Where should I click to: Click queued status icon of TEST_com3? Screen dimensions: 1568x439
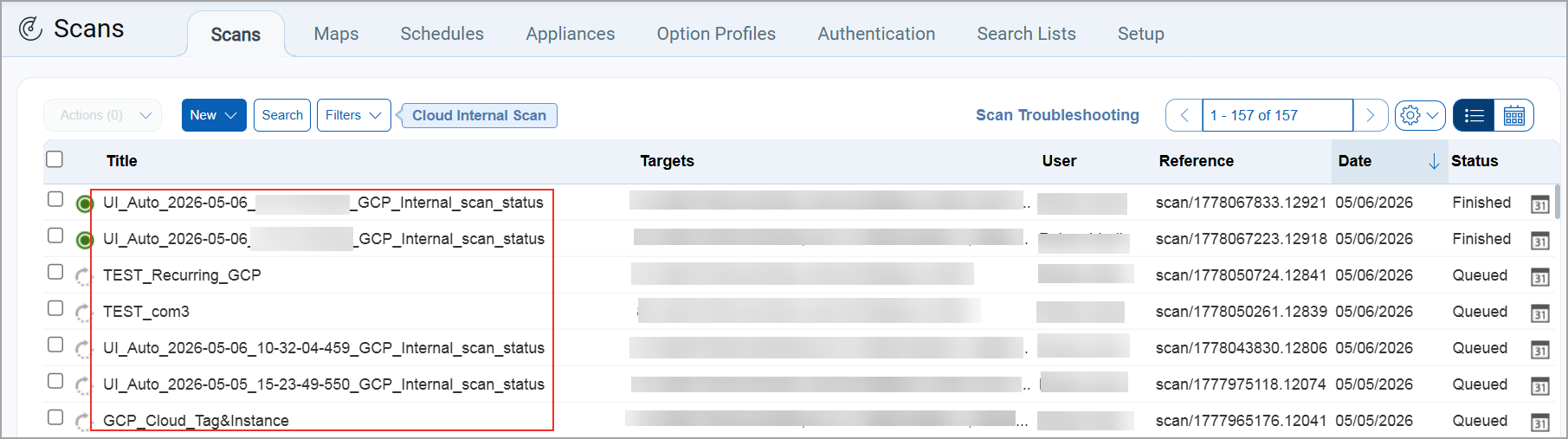point(83,313)
